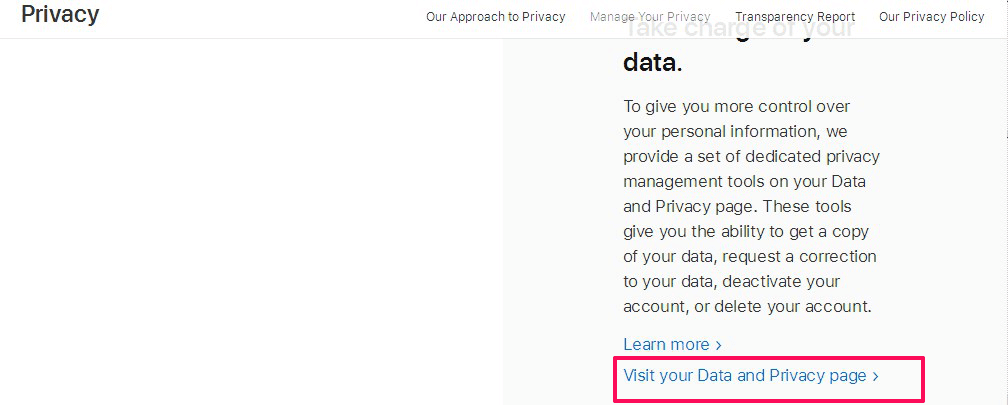
Task: Follow the Learn more link
Action: point(666,344)
